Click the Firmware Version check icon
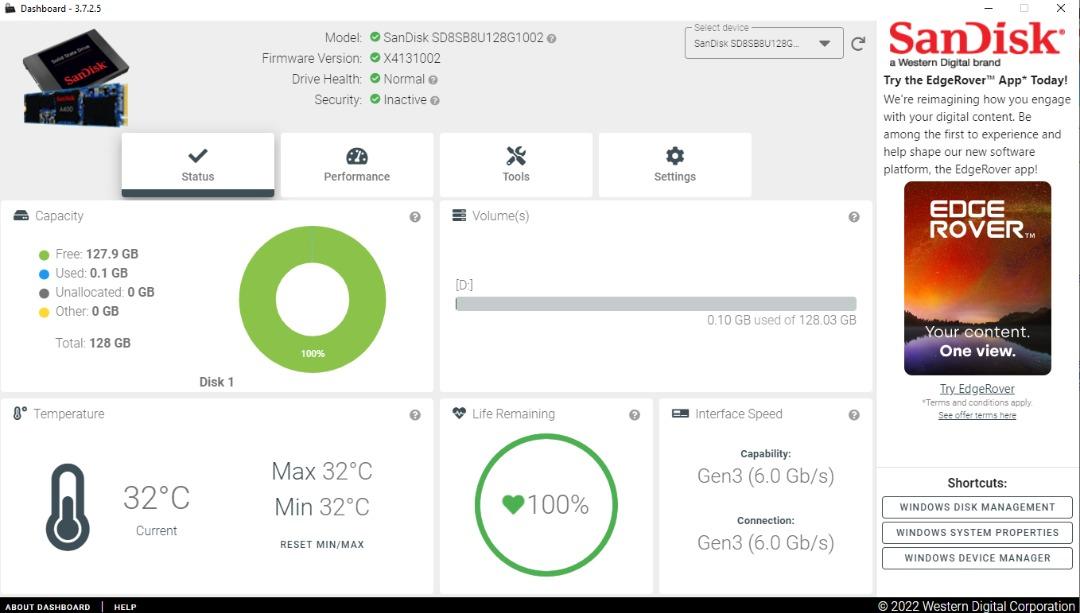1080x613 pixels. coord(375,58)
